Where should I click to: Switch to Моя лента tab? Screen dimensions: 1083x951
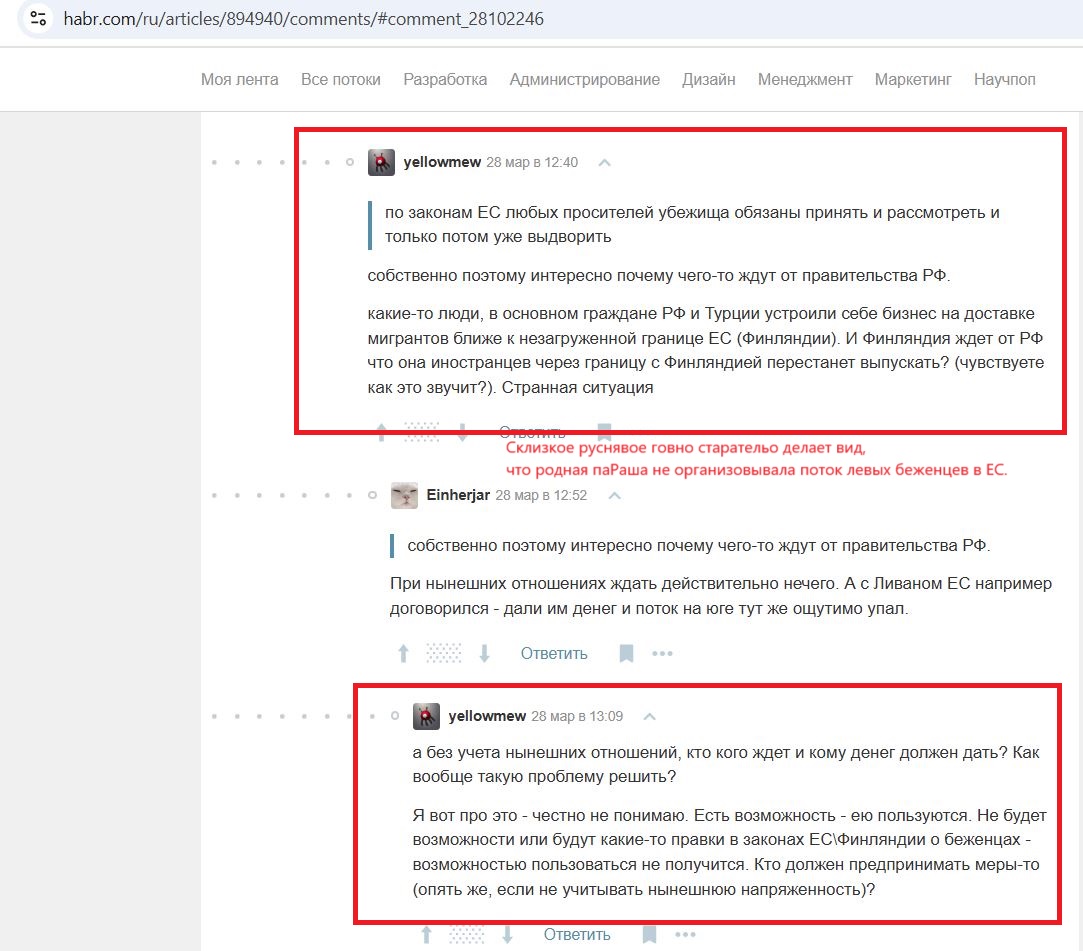tap(240, 79)
